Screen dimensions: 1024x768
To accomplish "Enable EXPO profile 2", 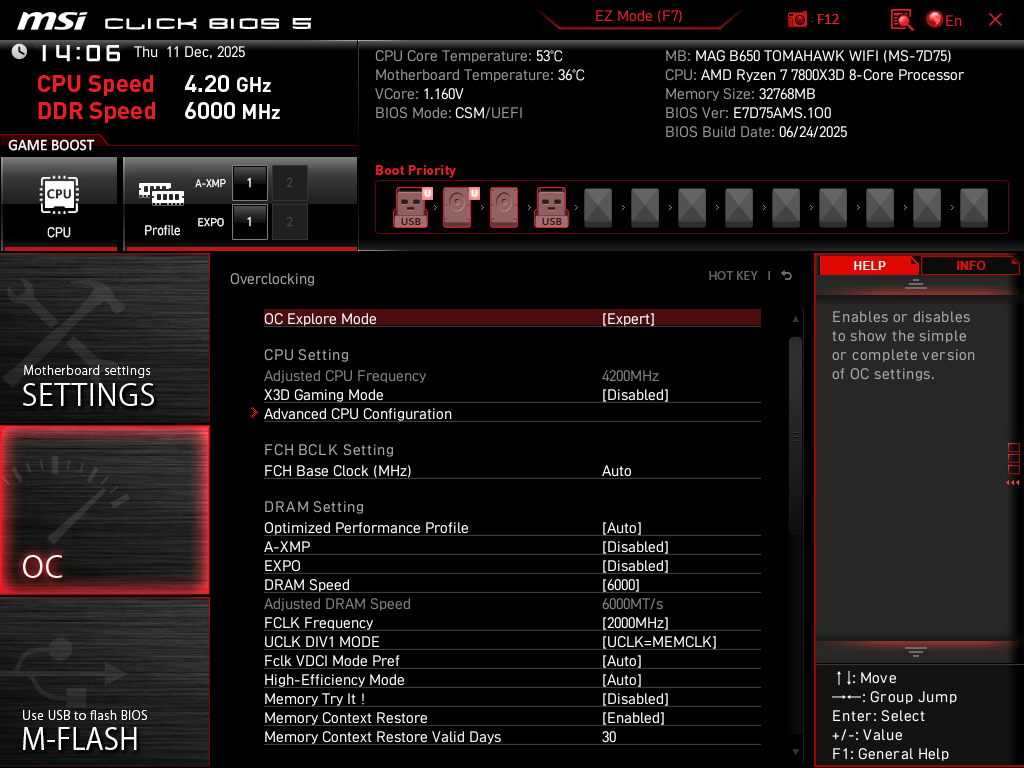I will coord(289,222).
